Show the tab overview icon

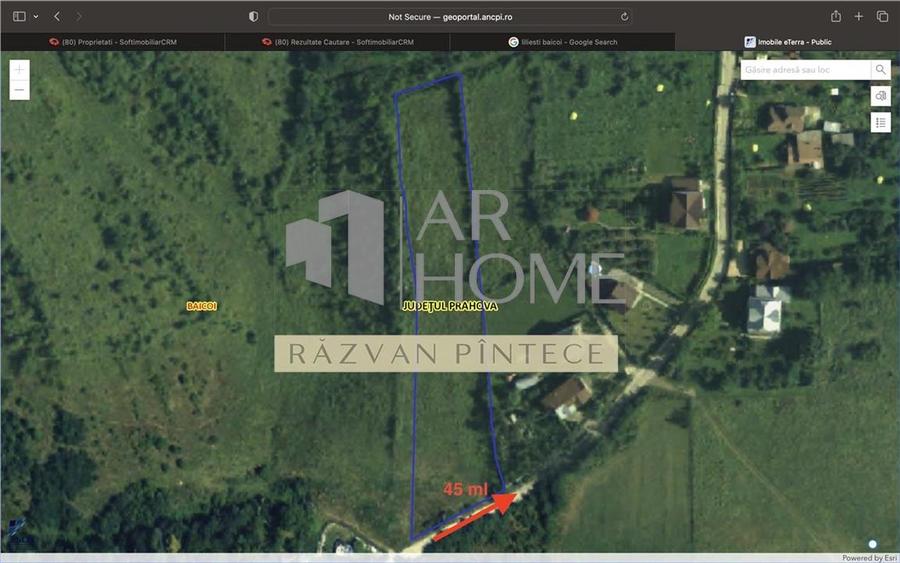[x=882, y=17]
